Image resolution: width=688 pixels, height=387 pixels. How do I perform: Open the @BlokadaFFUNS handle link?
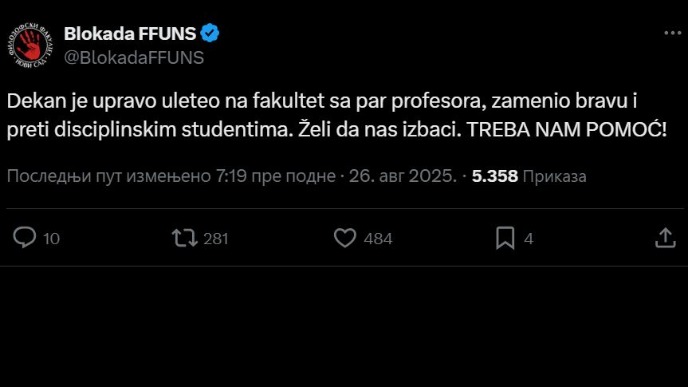[134, 58]
